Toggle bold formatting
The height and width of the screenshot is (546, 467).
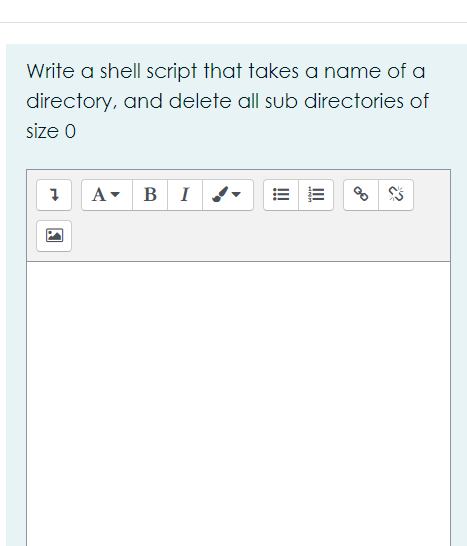pos(150,195)
